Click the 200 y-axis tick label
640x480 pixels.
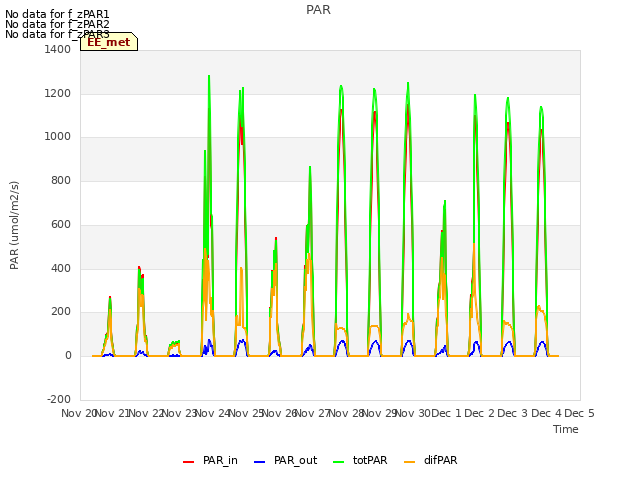(61, 312)
